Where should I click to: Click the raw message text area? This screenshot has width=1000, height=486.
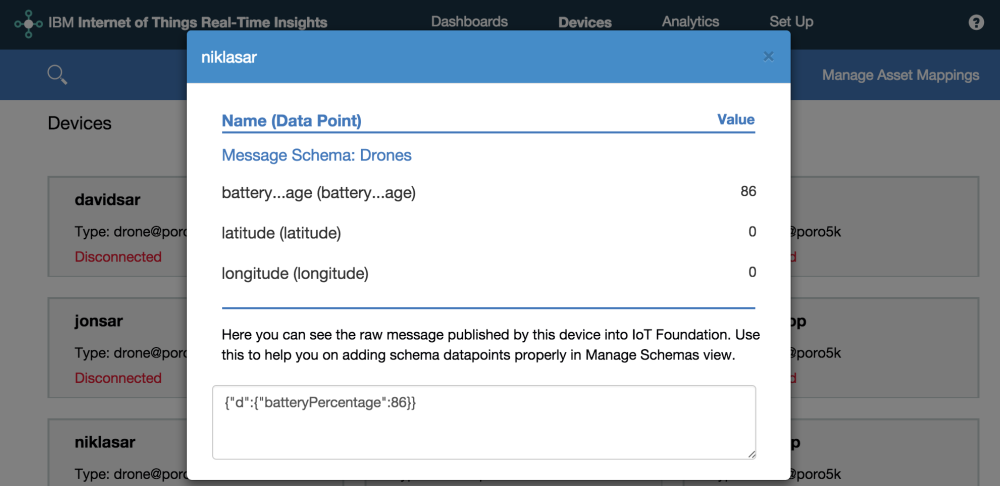click(484, 422)
